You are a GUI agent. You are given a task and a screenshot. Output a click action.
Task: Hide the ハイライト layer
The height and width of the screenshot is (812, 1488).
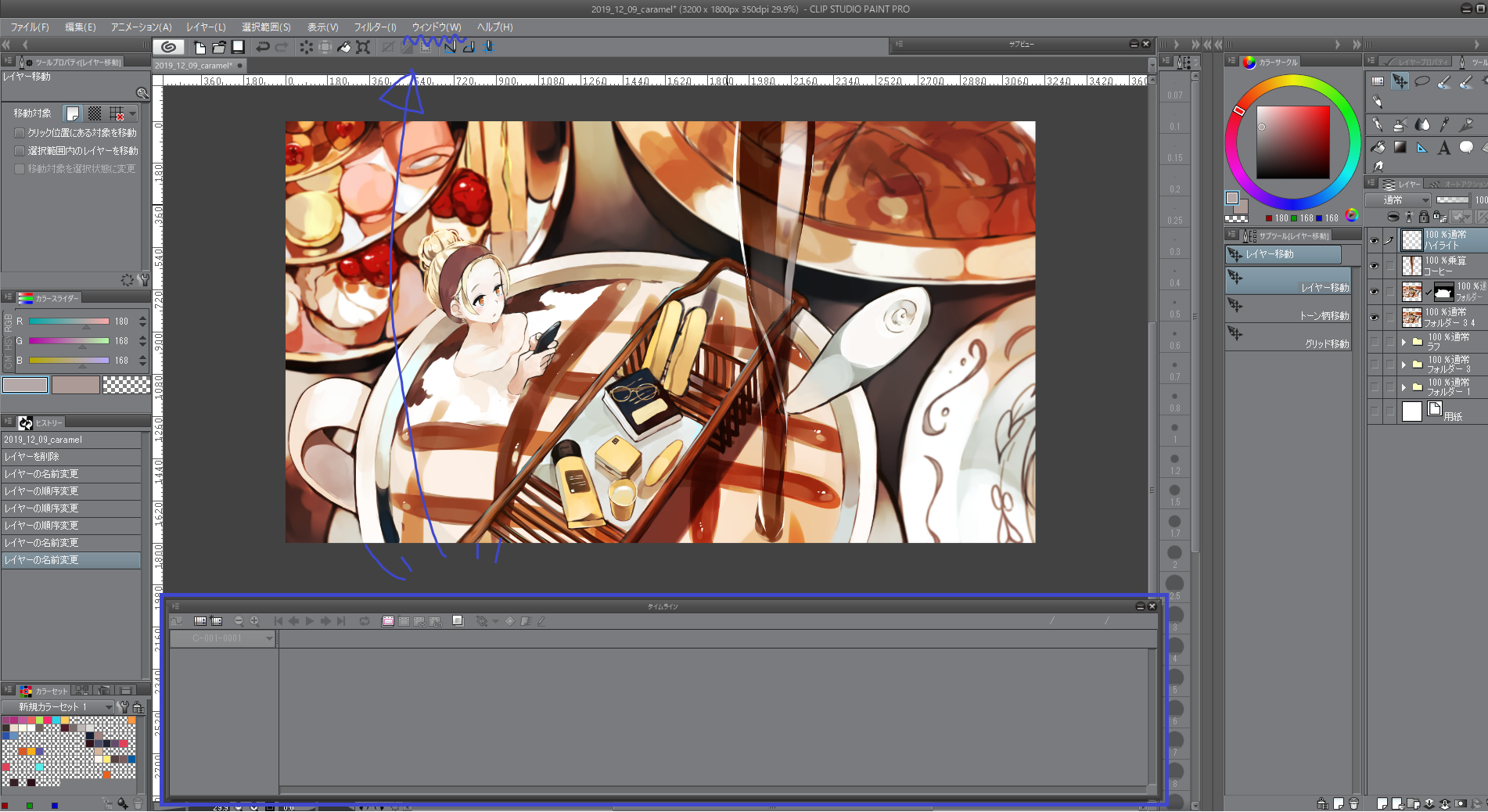1375,240
